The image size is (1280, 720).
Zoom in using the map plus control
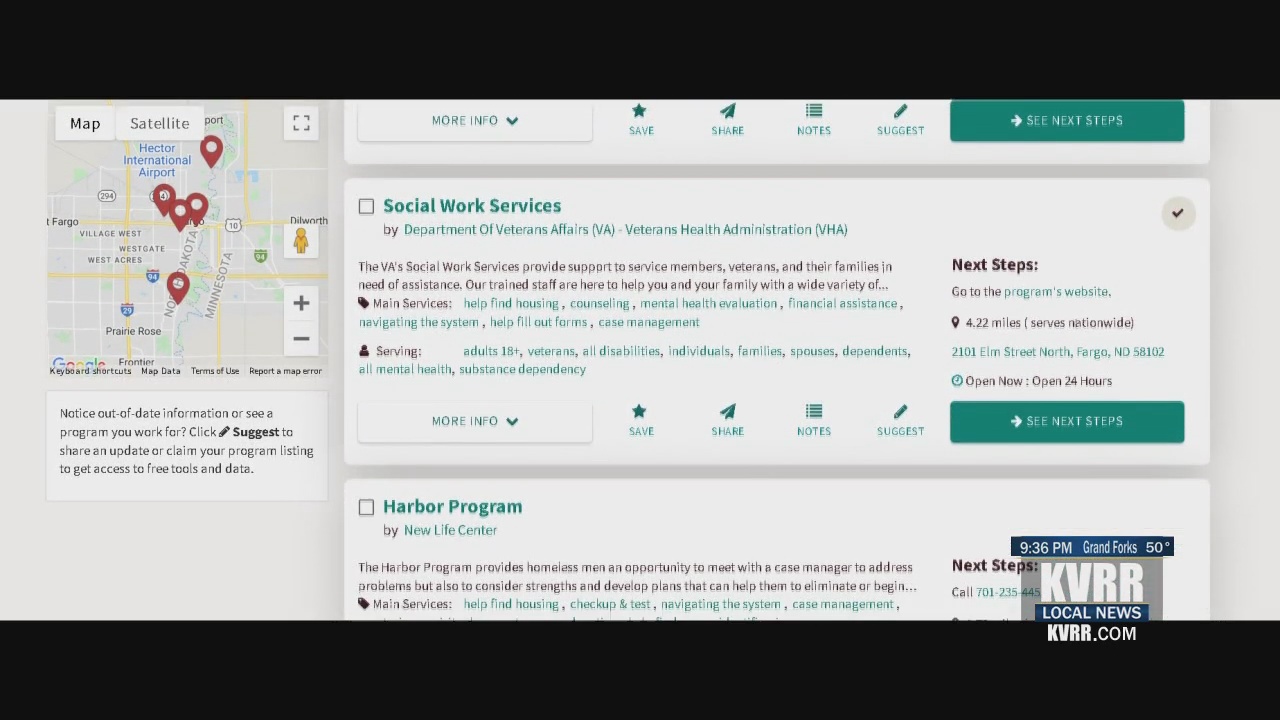click(x=301, y=303)
